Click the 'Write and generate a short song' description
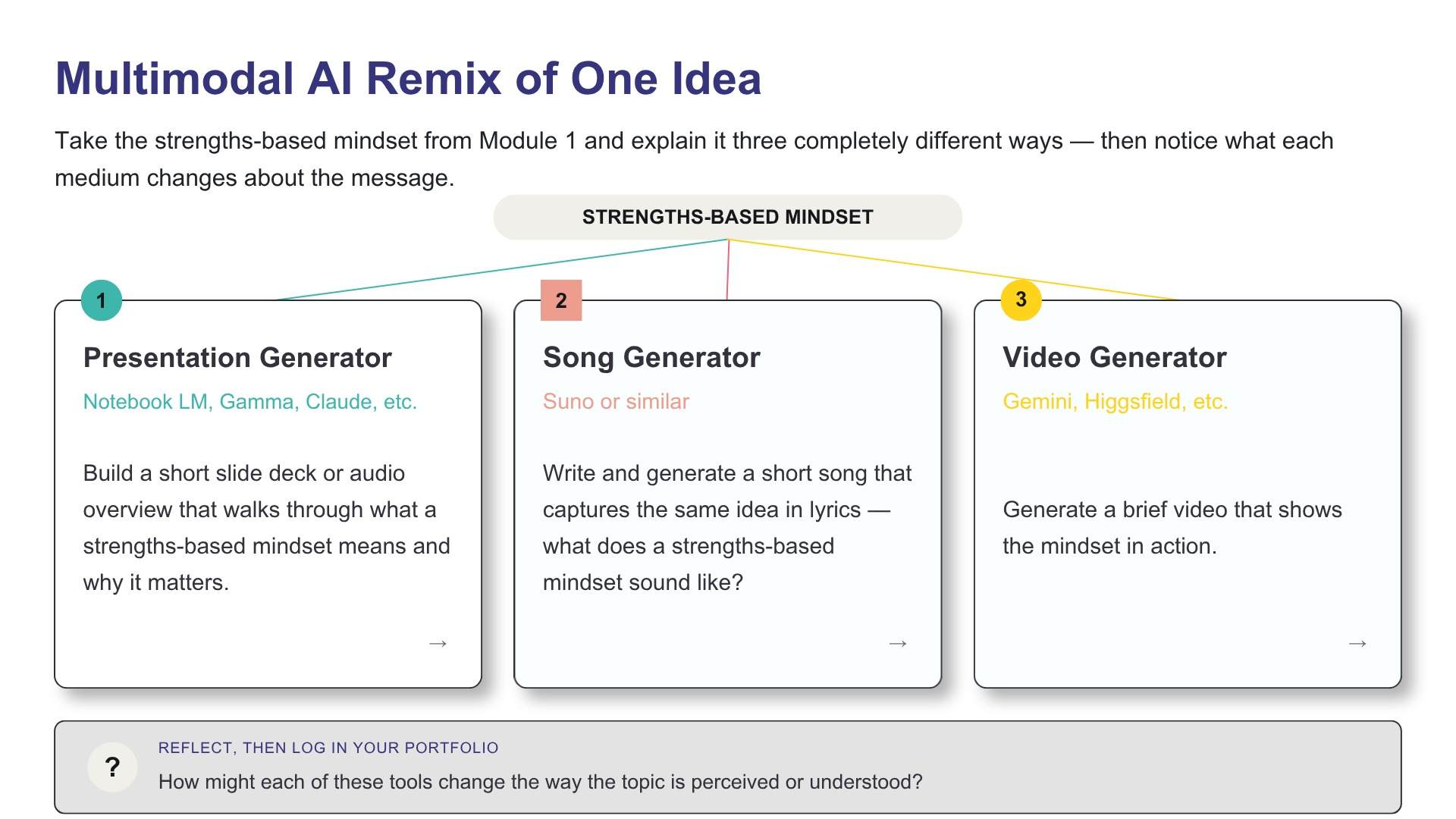This screenshot has height=819, width=1456. [727, 528]
